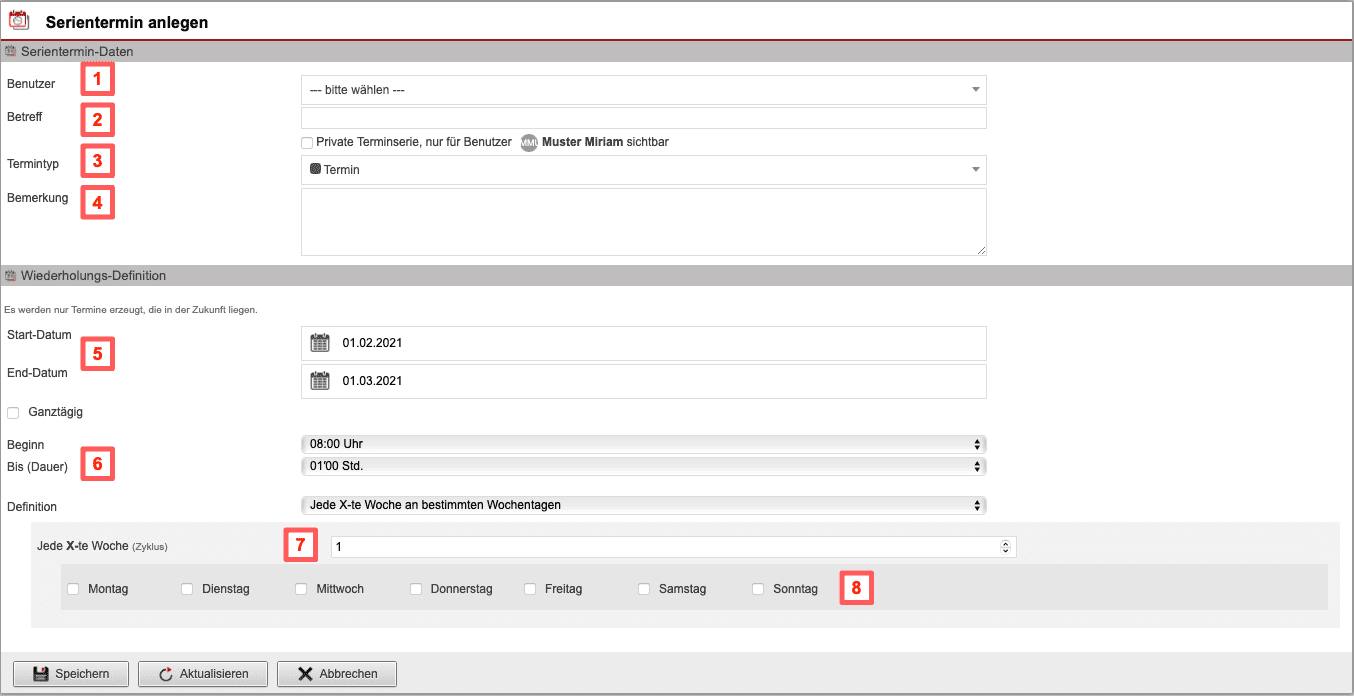Click the calendar icon beside Start-Datum
Image resolution: width=1354 pixels, height=696 pixels.
point(320,343)
